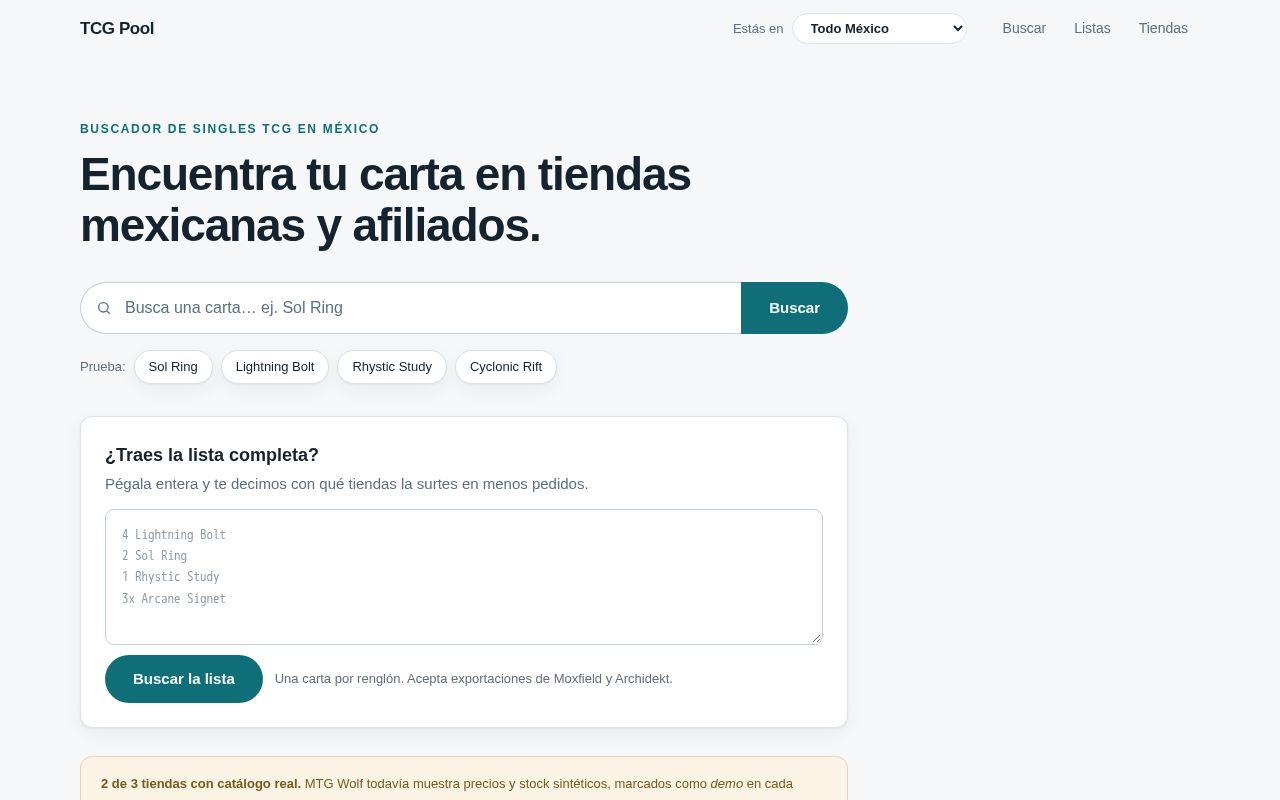
Task: Click '2 de 3 tiendas con catálogo real.' notice
Action: click(201, 783)
